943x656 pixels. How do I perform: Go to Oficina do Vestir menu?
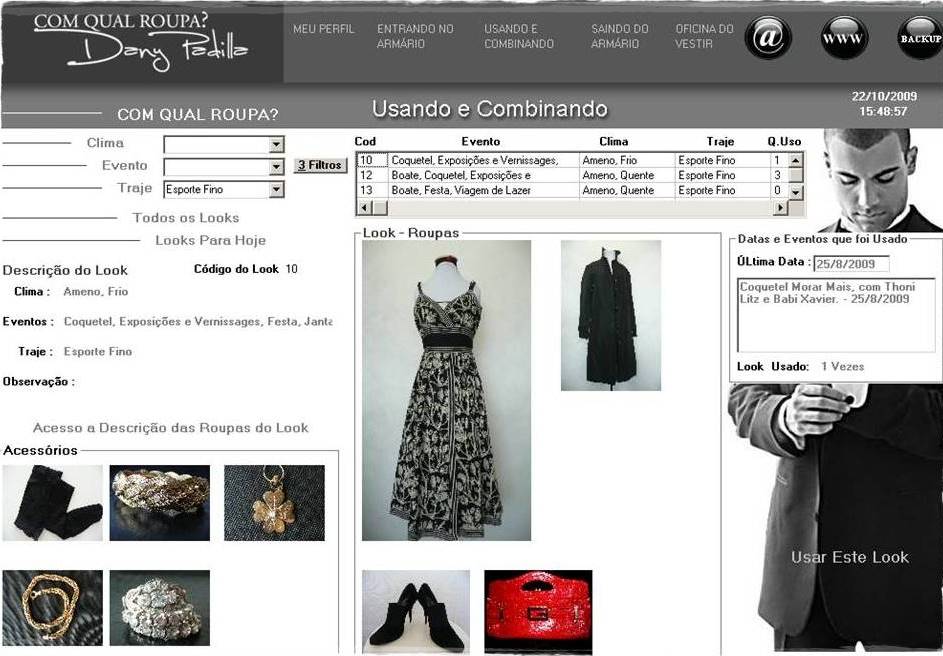coord(704,36)
